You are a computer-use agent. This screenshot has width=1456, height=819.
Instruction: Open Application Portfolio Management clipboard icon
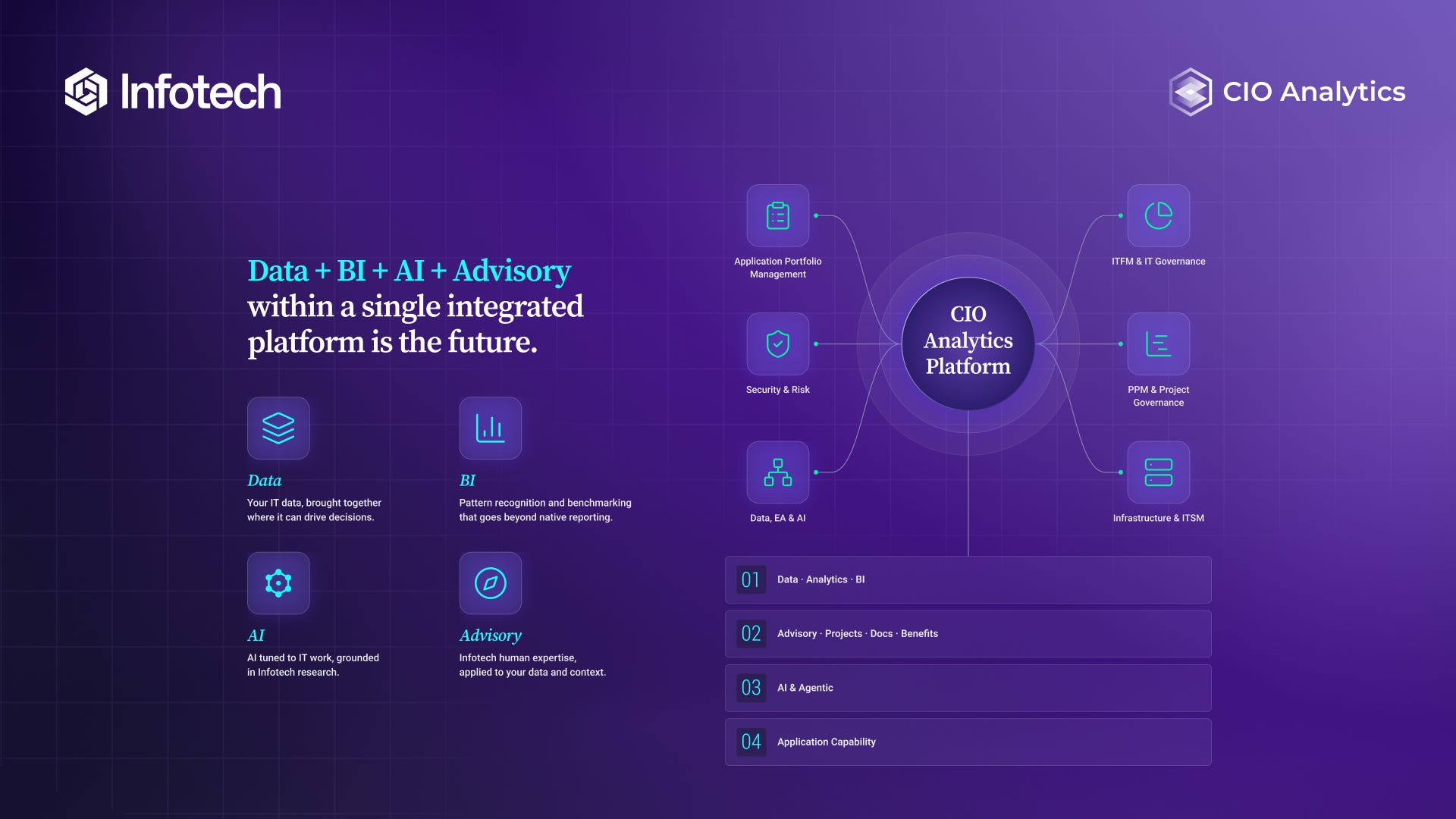pos(778,215)
